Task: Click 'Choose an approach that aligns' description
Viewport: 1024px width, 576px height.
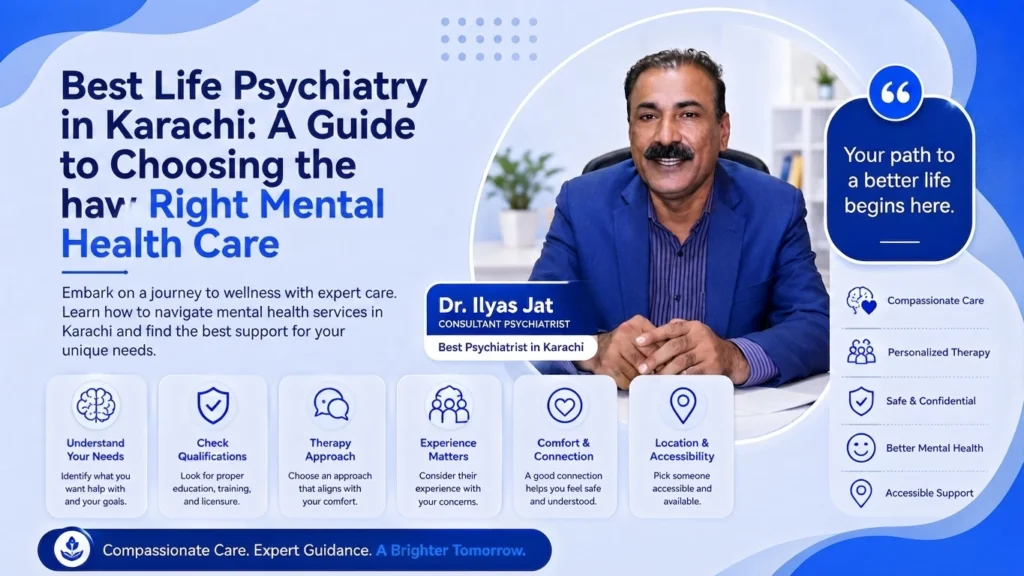Action: 330,488
